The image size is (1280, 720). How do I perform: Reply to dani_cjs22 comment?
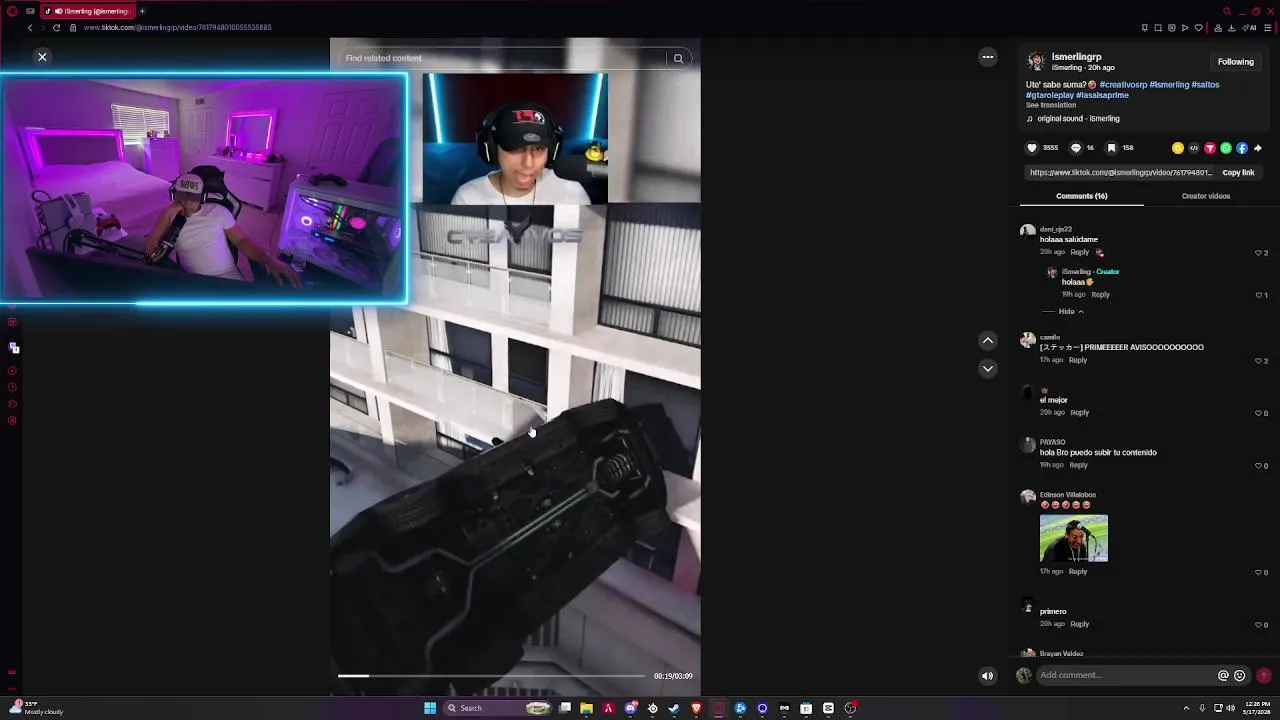(1079, 252)
